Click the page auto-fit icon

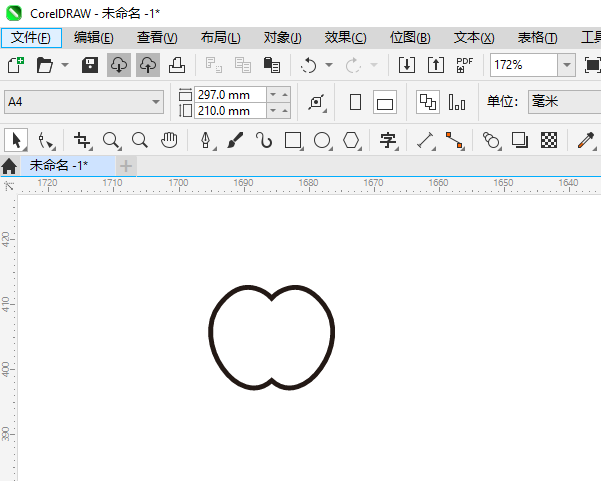[317, 102]
